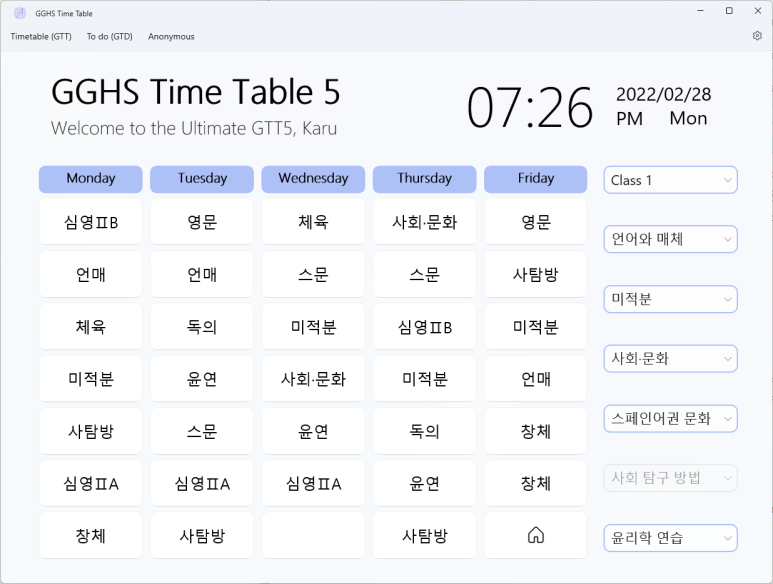Expand the 사회·문화 subject dropdown
The width and height of the screenshot is (773, 584).
tap(670, 358)
